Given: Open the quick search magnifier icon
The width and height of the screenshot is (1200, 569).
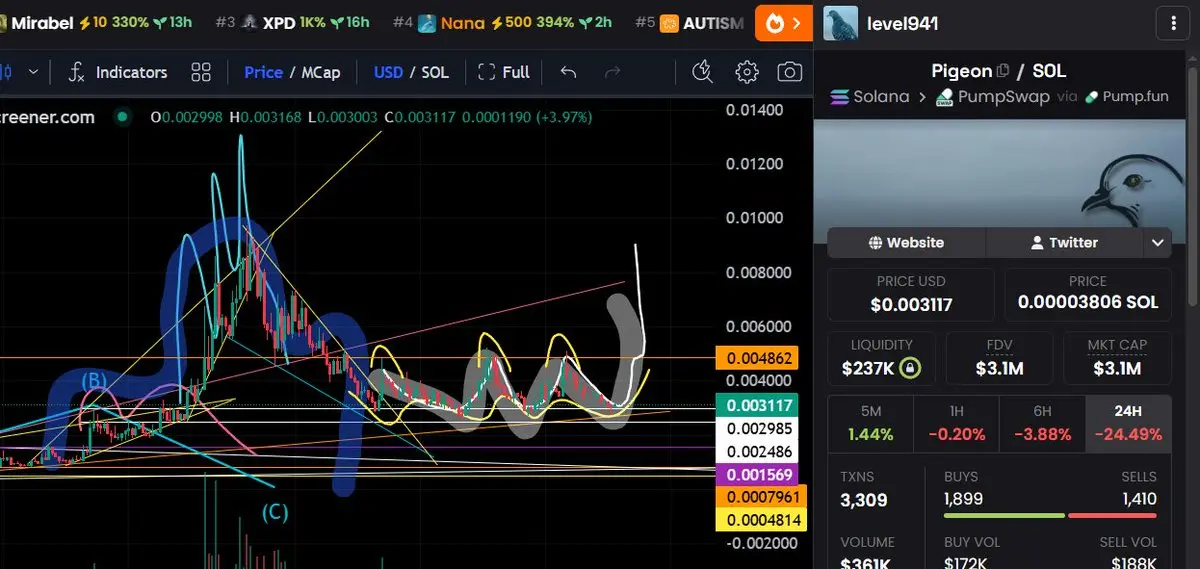Looking at the screenshot, I should (702, 72).
